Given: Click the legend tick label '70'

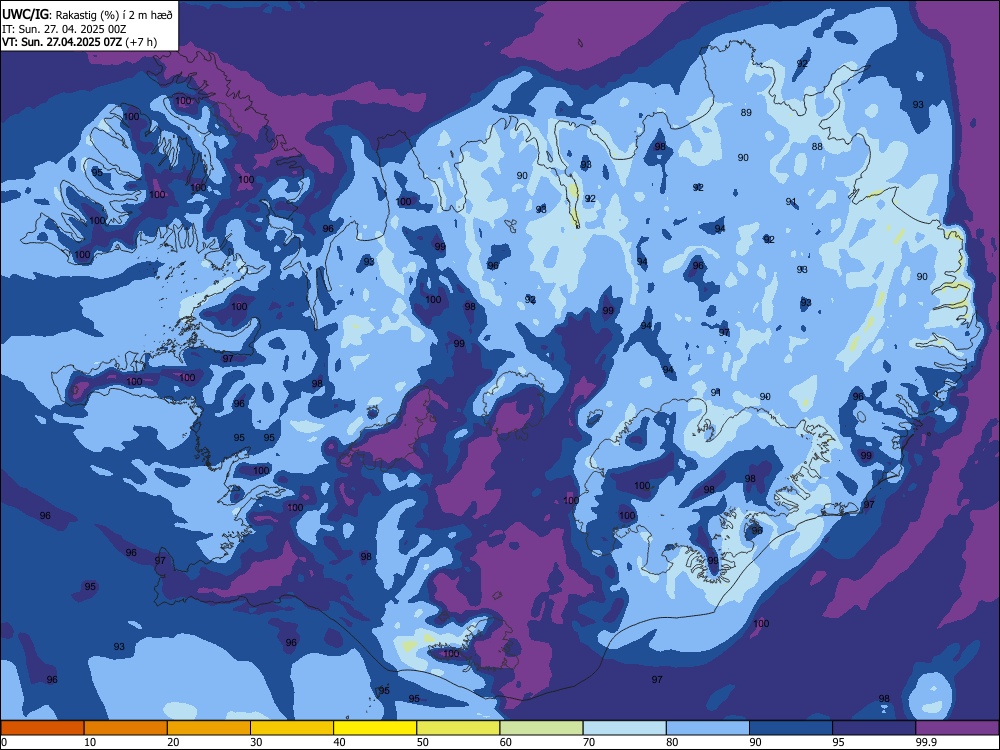Looking at the screenshot, I should 589,742.
